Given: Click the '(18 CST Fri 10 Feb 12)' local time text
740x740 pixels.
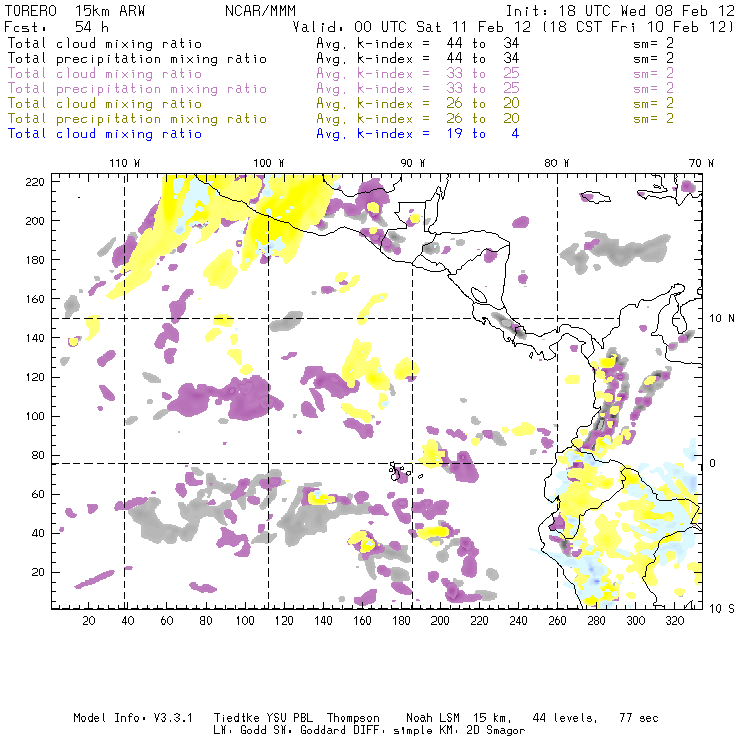Looking at the screenshot, I should click(638, 27).
